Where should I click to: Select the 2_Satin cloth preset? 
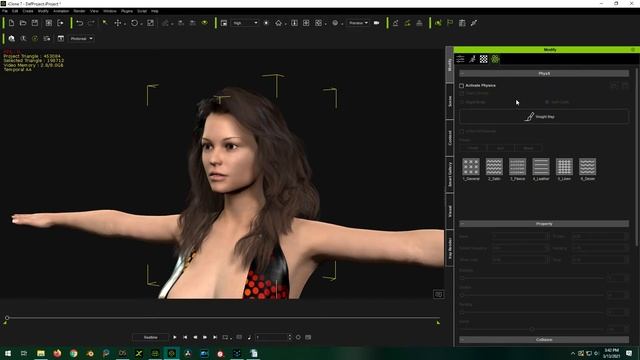click(494, 169)
